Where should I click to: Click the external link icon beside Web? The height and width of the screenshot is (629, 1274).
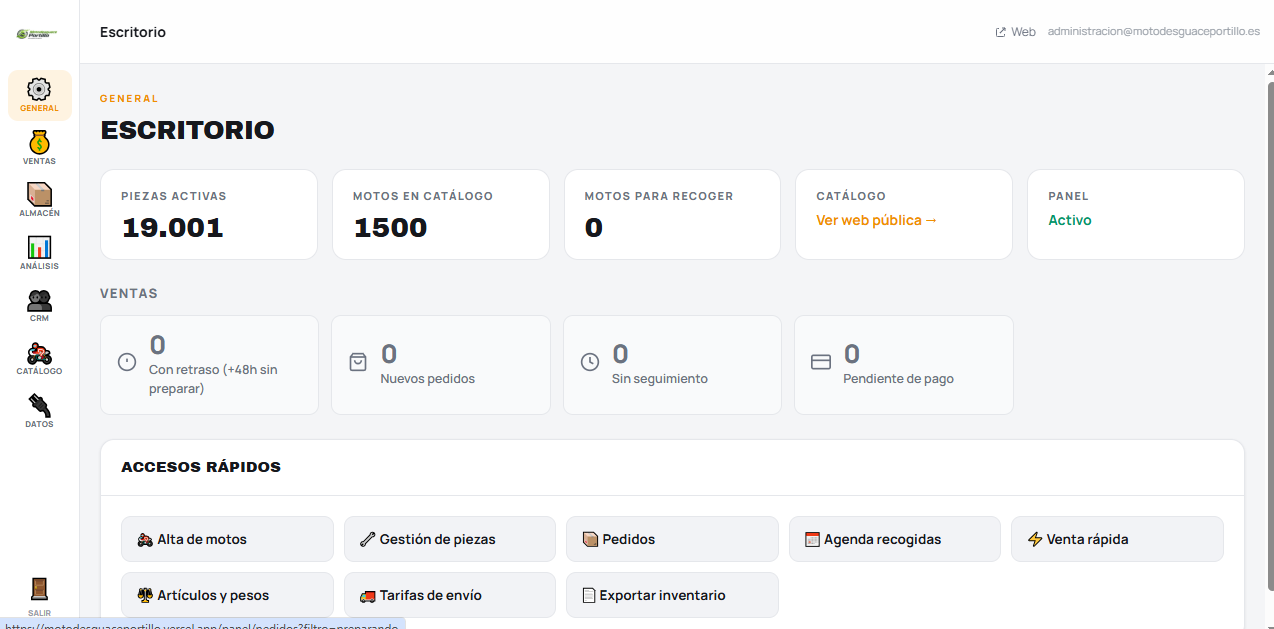(1000, 32)
